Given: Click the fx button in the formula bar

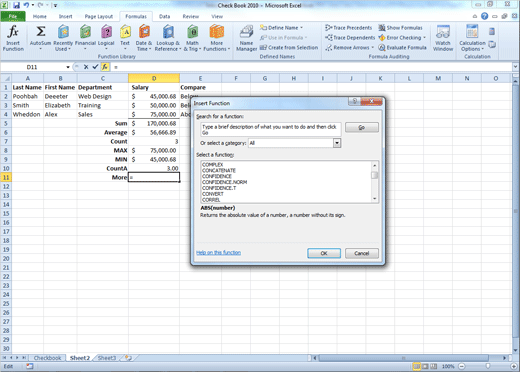Looking at the screenshot, I should pos(105,67).
